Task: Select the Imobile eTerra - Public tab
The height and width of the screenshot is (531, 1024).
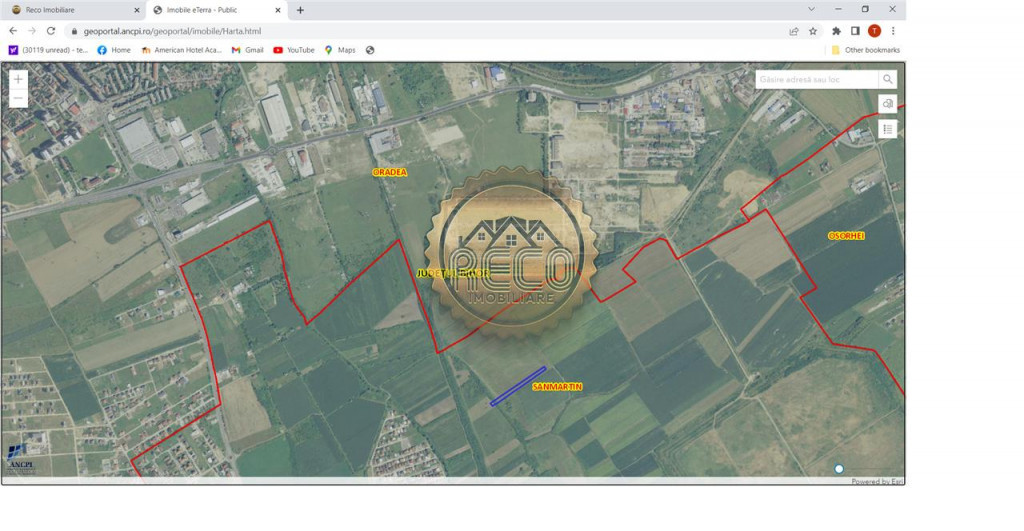Action: 217,10
